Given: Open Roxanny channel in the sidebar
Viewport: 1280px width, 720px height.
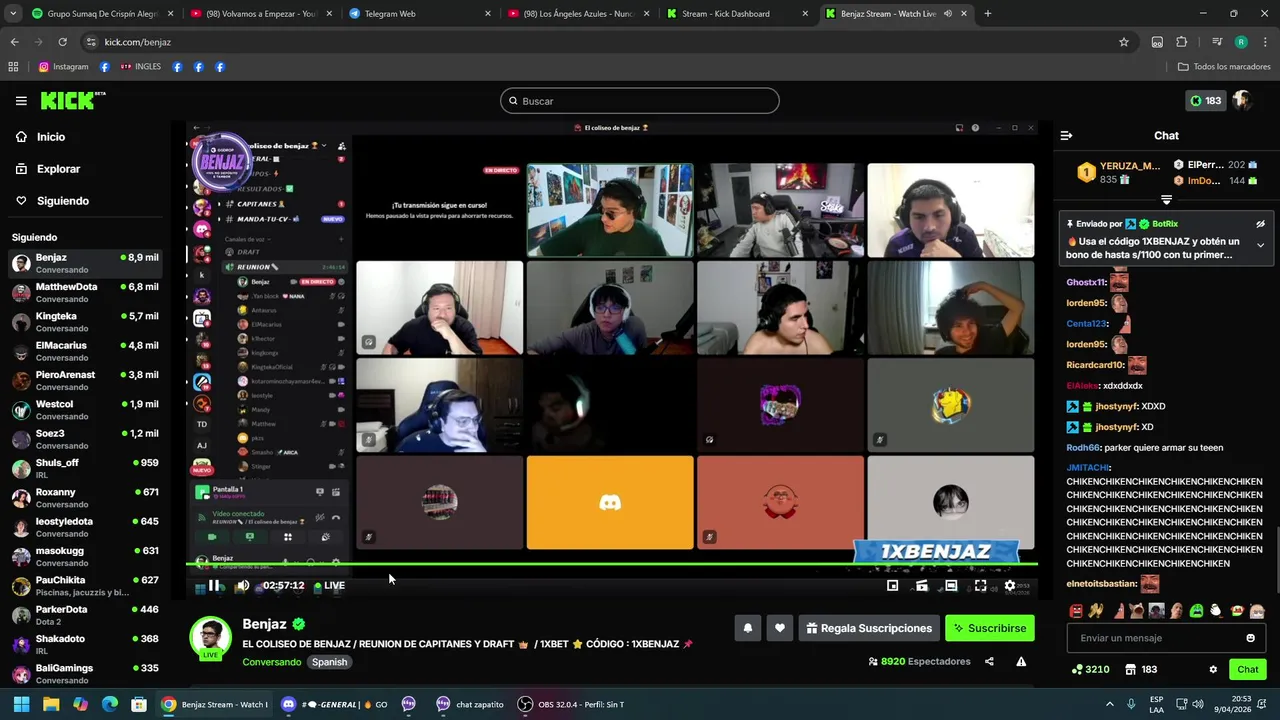Looking at the screenshot, I should 85,497.
